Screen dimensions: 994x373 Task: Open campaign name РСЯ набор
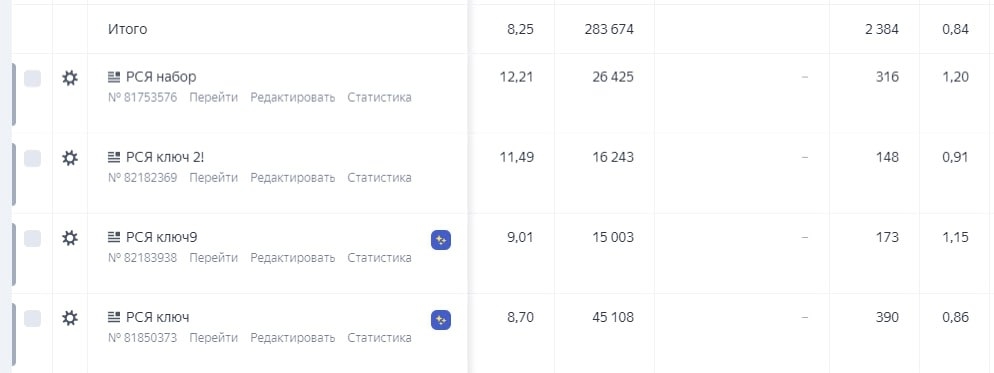click(161, 77)
